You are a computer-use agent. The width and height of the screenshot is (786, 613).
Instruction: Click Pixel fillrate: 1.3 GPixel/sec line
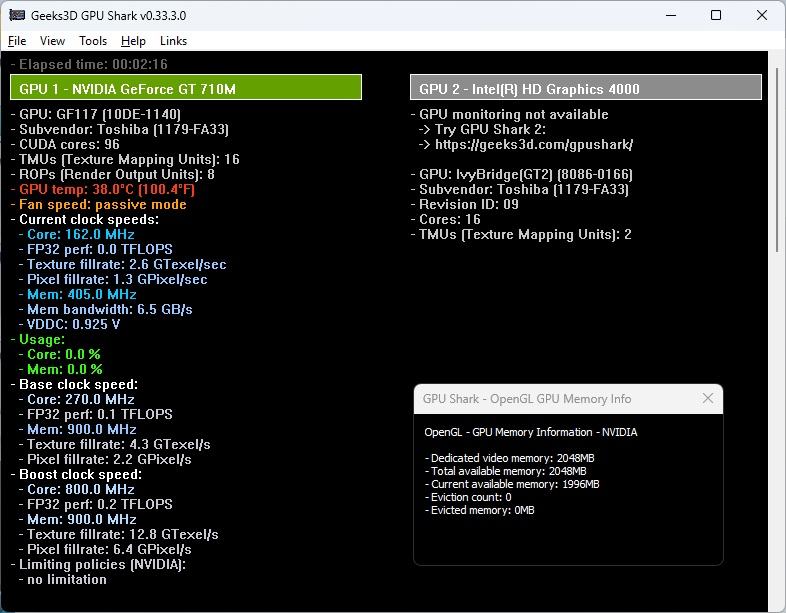tap(113, 280)
